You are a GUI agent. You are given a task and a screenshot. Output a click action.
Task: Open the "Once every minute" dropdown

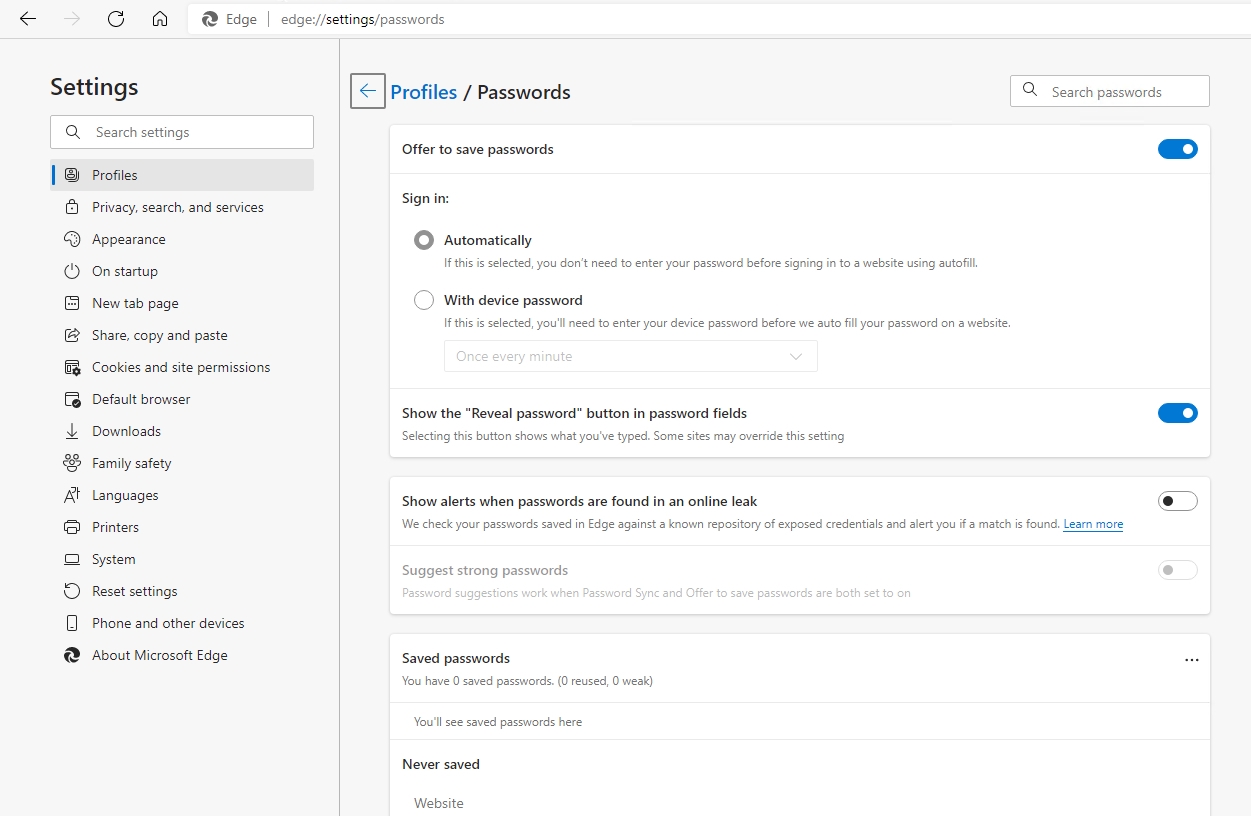point(630,356)
